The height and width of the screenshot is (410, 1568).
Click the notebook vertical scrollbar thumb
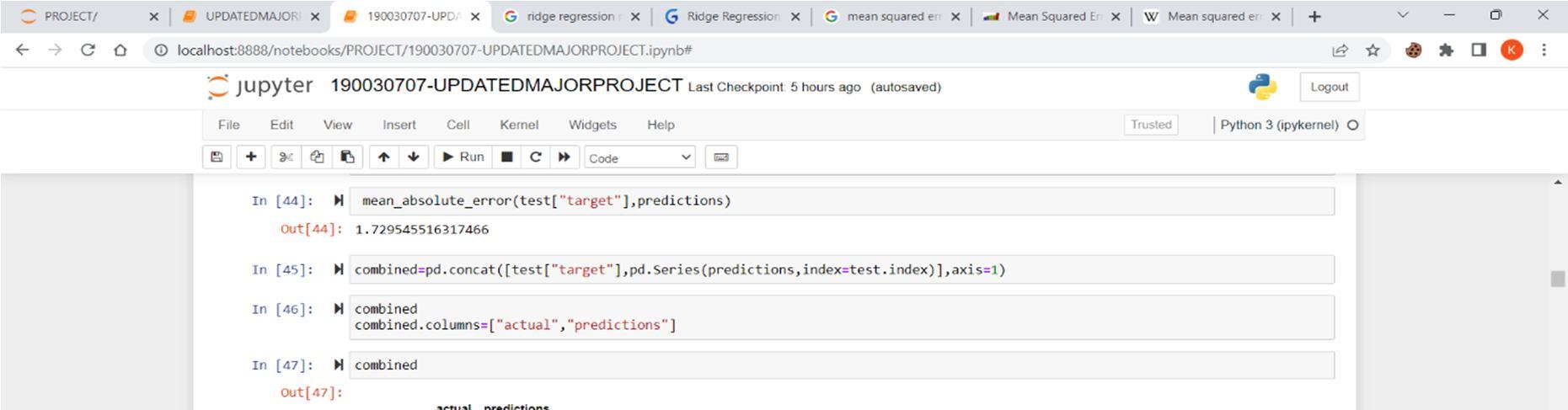(x=1557, y=279)
